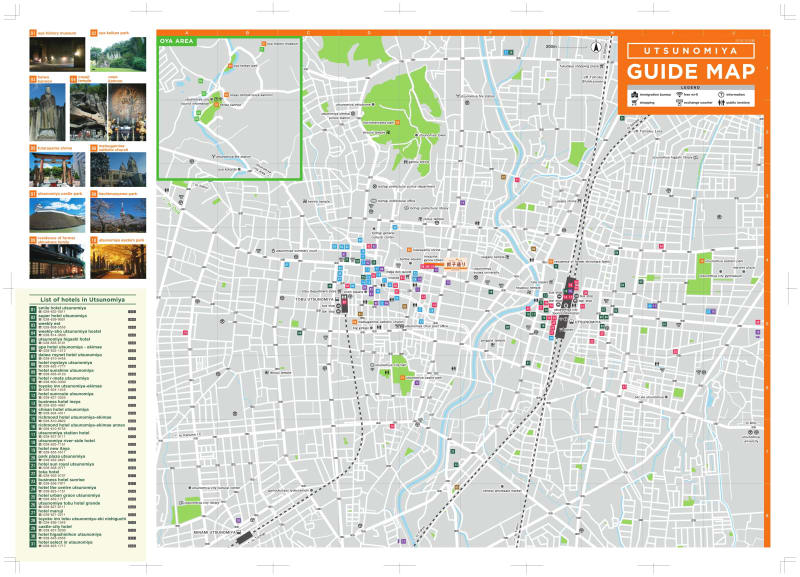Click the exchange counter icon in the legend
The image size is (800, 577).
point(680,103)
